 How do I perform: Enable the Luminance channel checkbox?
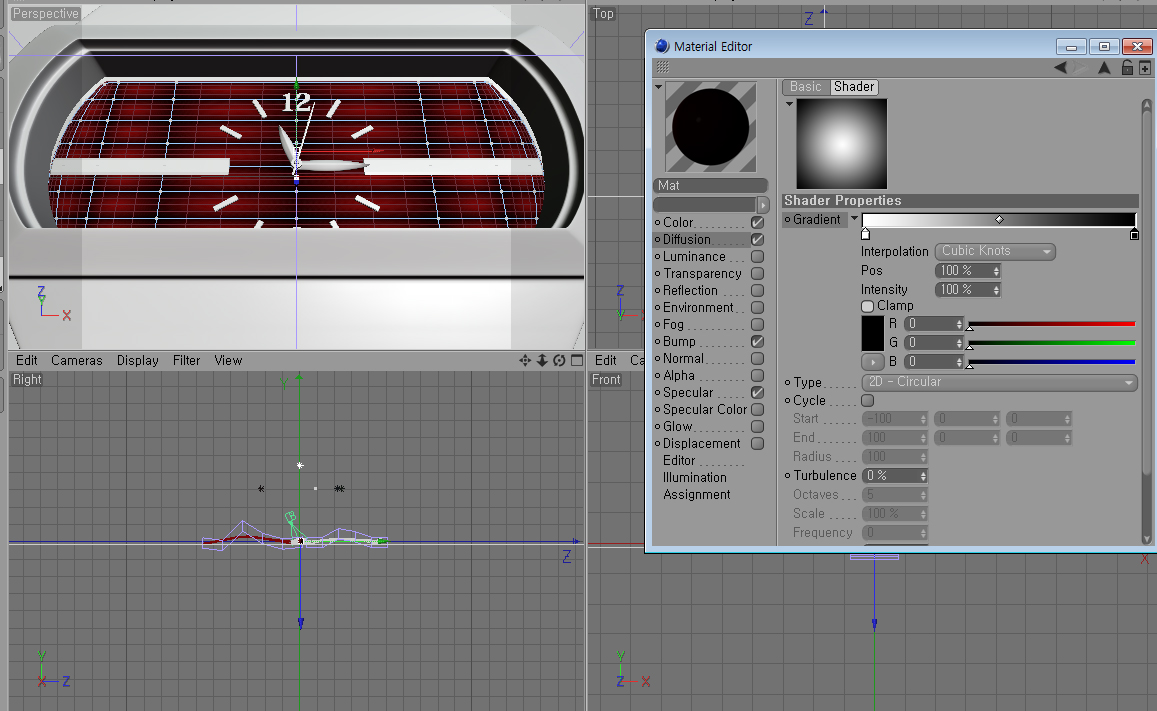click(x=757, y=257)
